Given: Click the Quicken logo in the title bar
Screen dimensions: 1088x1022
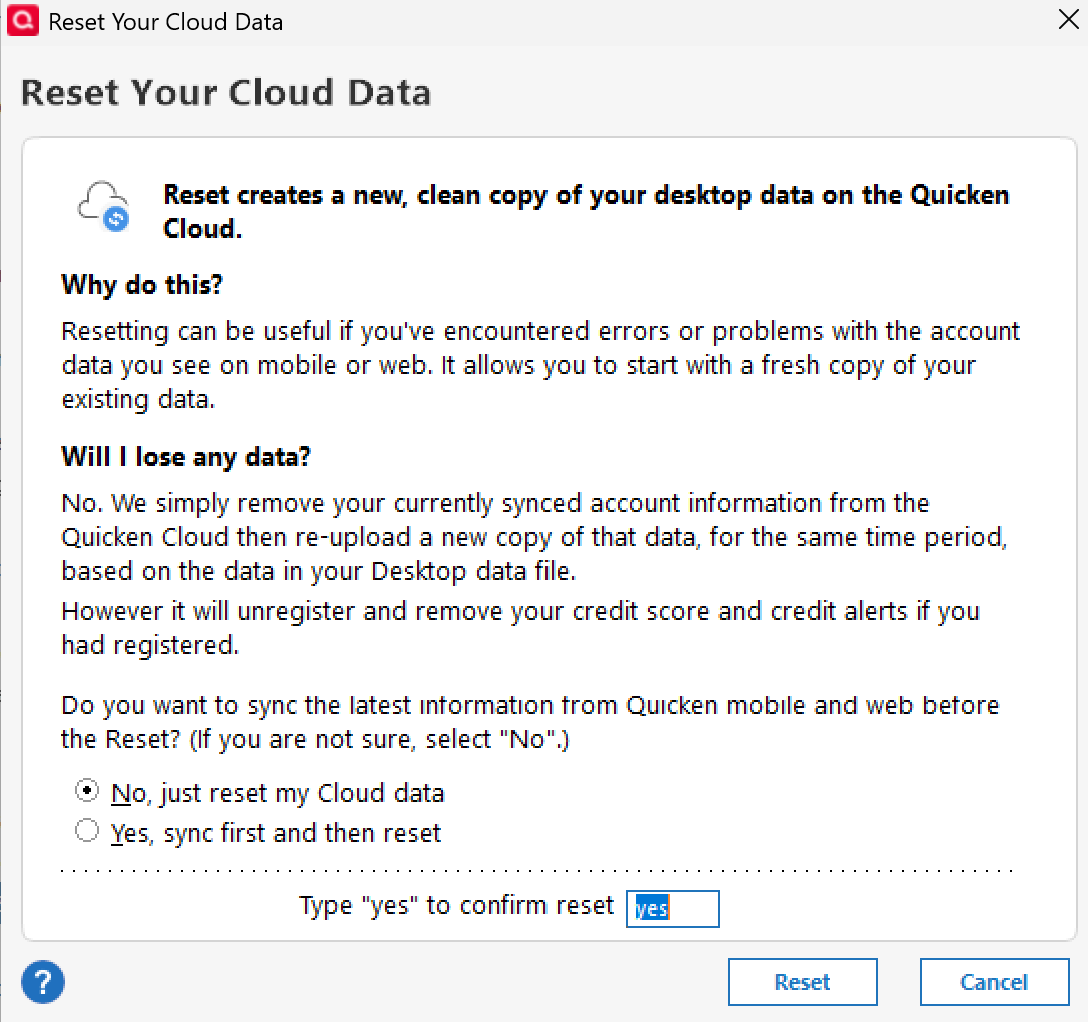Looking at the screenshot, I should click(x=22, y=21).
